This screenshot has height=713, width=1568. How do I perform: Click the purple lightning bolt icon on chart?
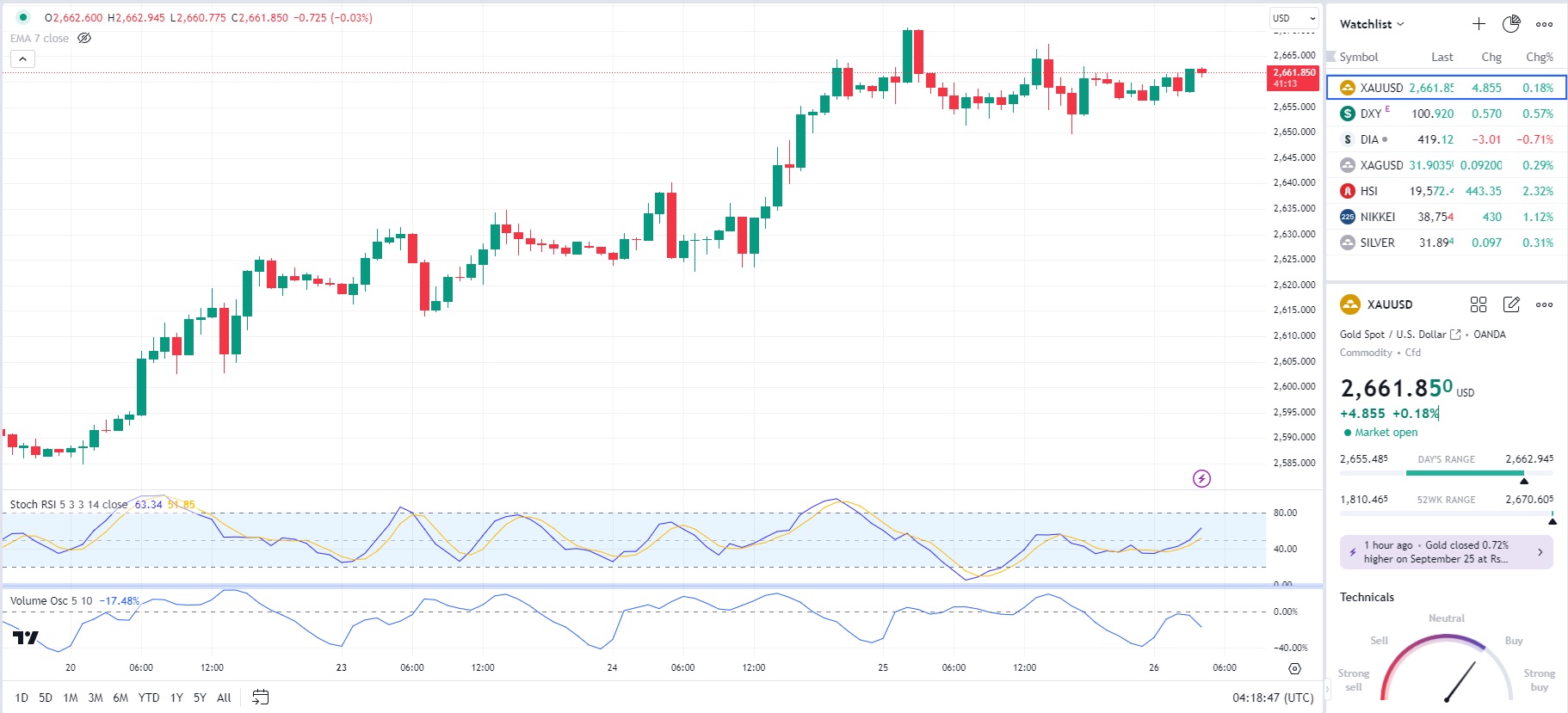[1202, 479]
